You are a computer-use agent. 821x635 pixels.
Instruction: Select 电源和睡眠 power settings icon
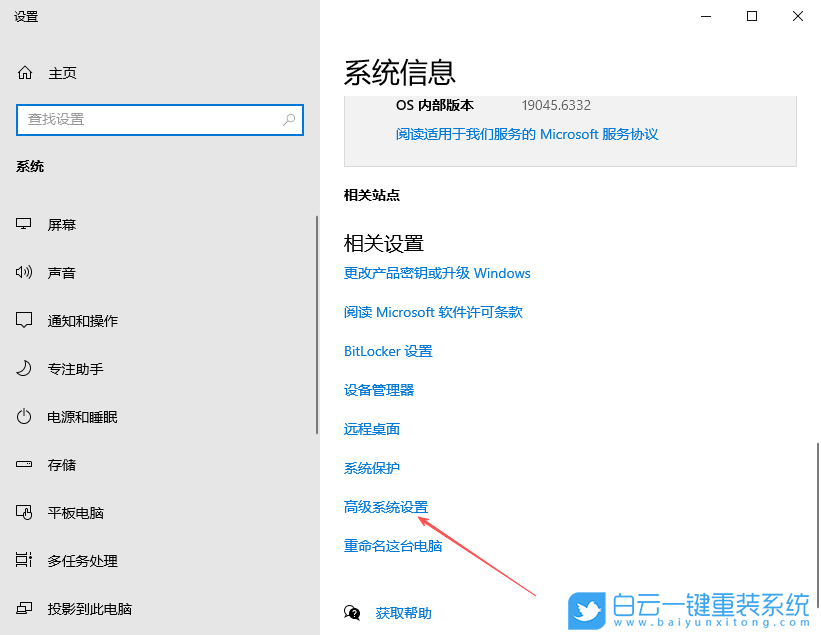(24, 416)
